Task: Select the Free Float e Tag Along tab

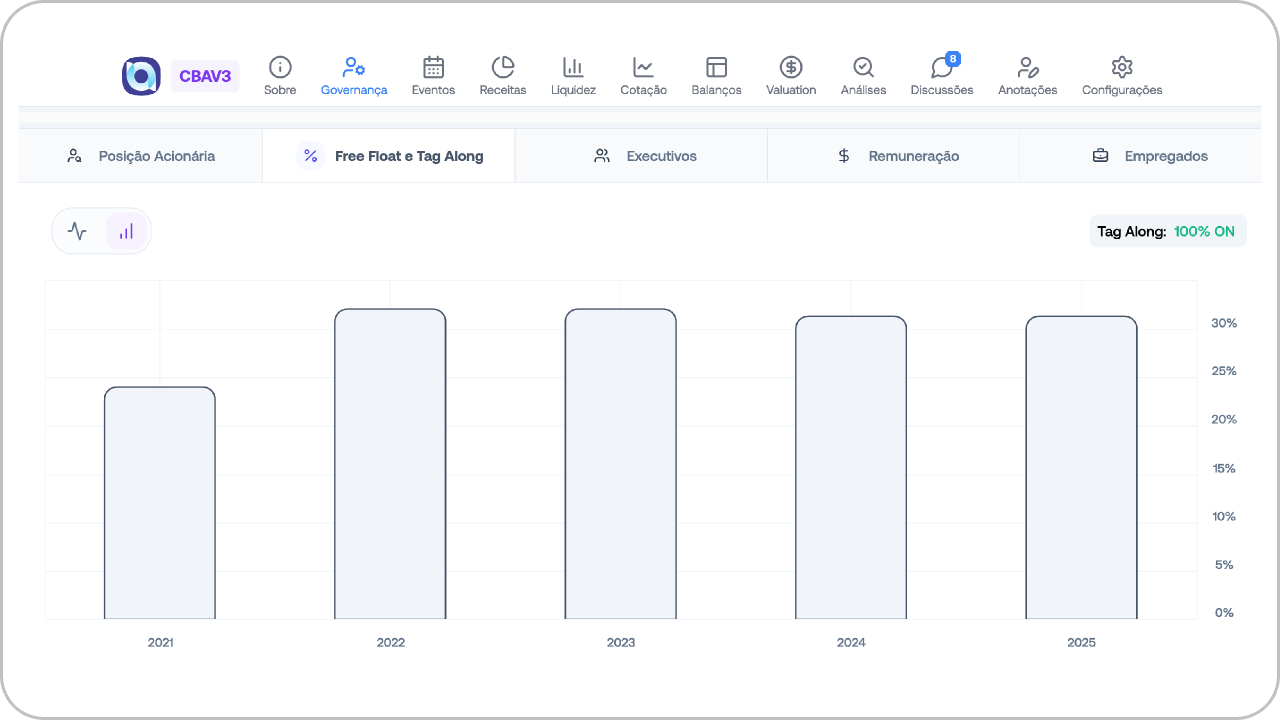Action: click(389, 156)
